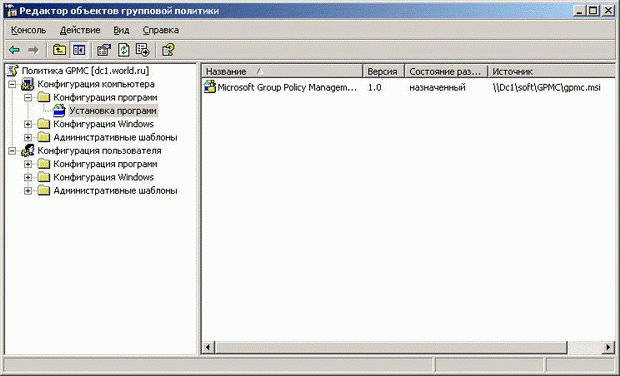The image size is (620, 376).
Task: Sort by Состояние раз... column header
Action: click(446, 71)
